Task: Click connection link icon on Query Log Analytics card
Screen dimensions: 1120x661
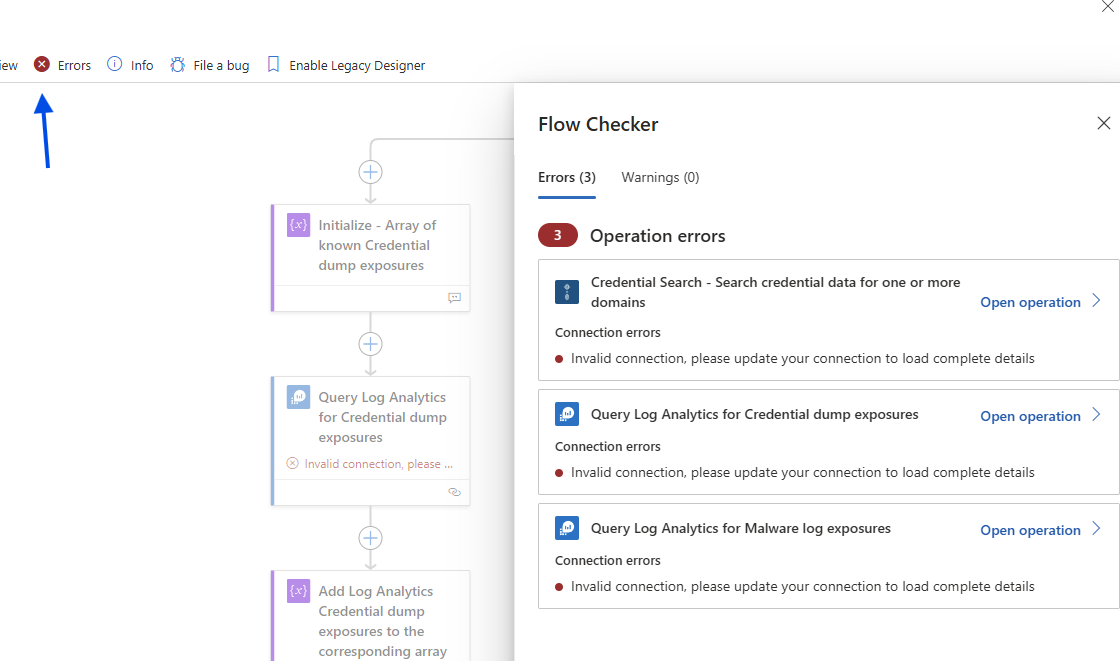Action: (454, 492)
